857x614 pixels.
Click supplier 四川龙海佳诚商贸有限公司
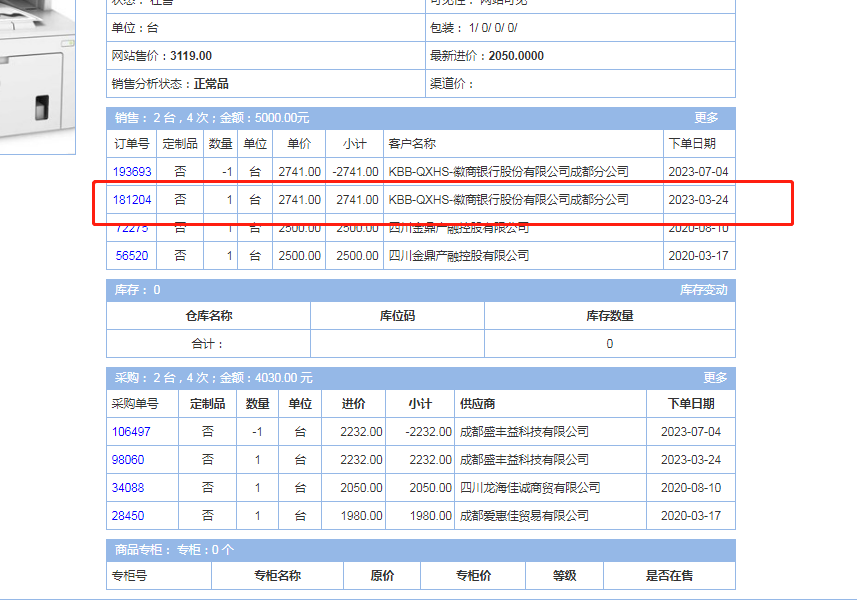pos(530,488)
